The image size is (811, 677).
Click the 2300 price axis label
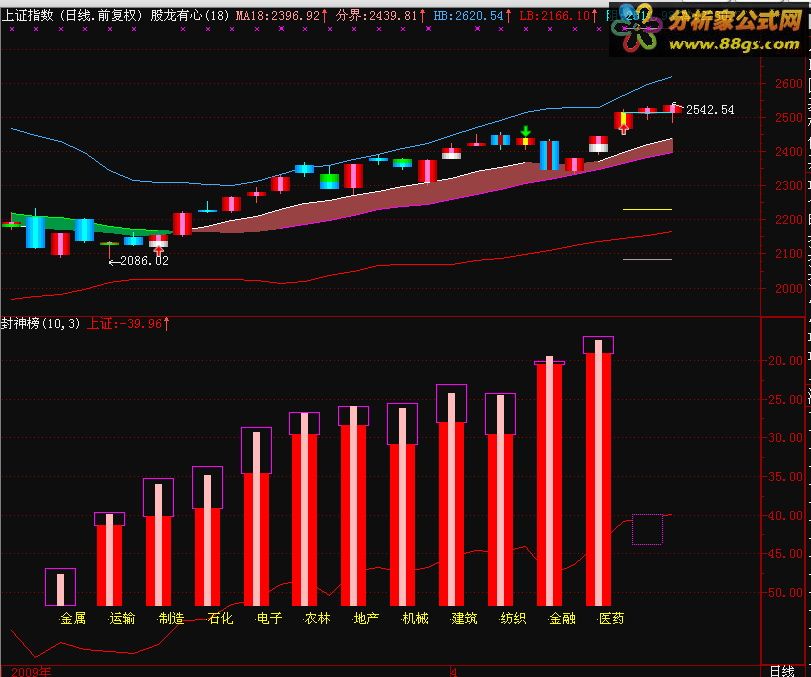789,185
